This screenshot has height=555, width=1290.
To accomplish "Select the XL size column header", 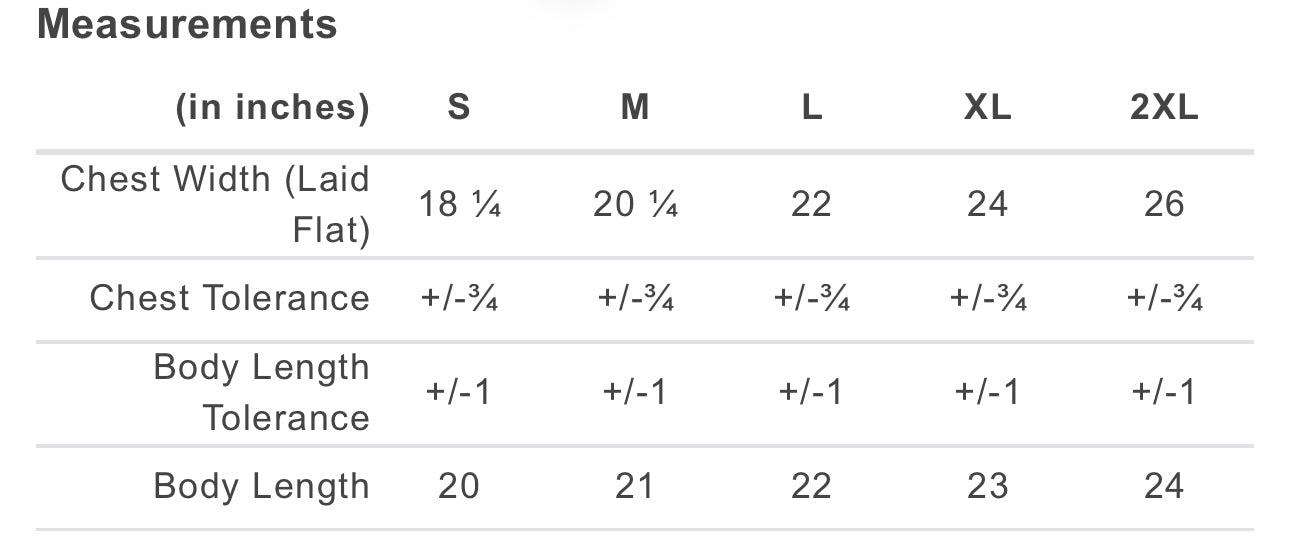I will pyautogui.click(x=988, y=107).
